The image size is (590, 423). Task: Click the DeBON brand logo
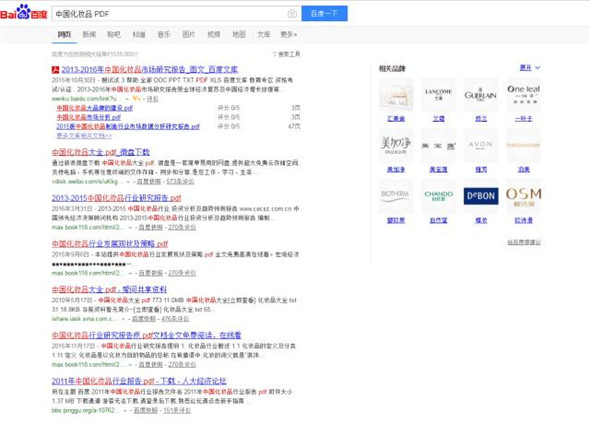tap(481, 196)
